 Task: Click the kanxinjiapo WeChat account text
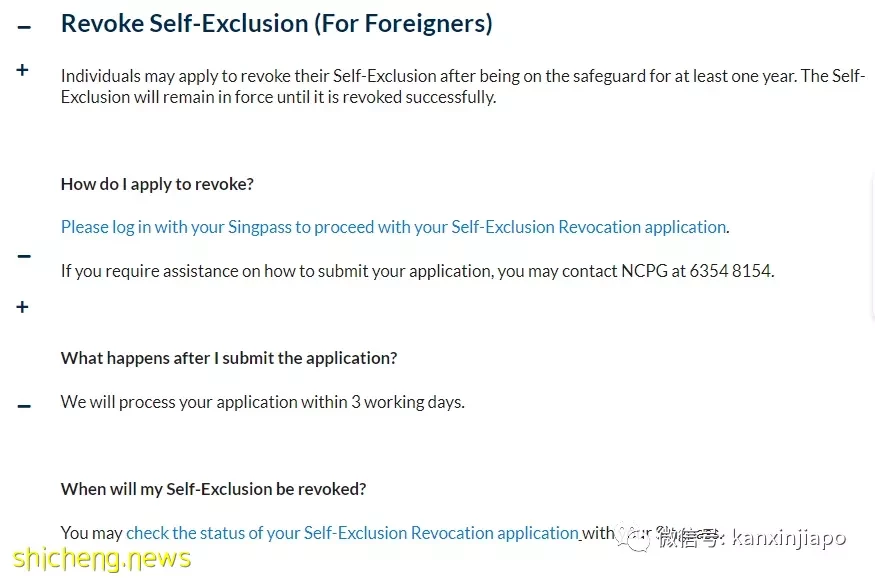coord(789,538)
